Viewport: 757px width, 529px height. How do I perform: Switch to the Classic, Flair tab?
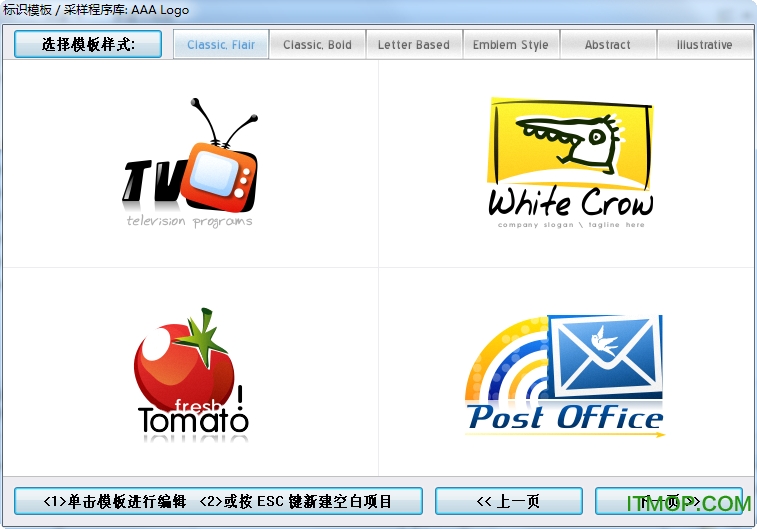click(221, 45)
